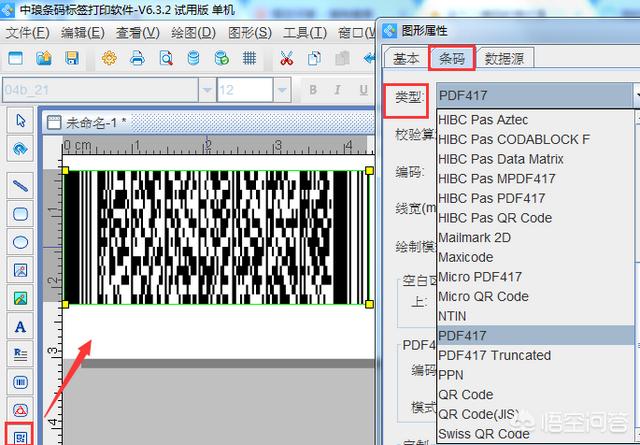This screenshot has height=445, width=640.
Task: Open document settings gear icon
Action: pos(109,58)
